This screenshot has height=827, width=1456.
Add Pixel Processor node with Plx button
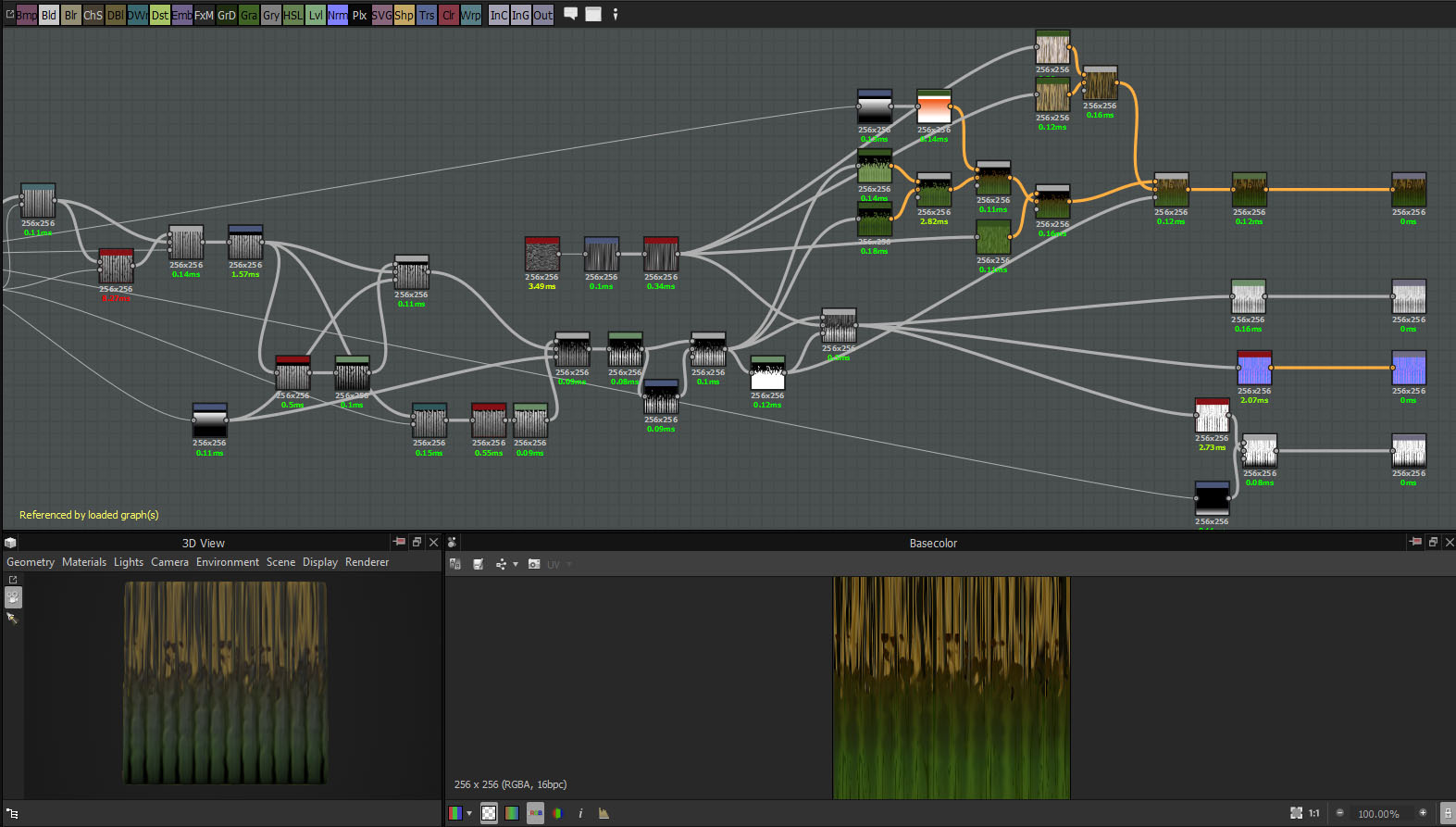(360, 15)
